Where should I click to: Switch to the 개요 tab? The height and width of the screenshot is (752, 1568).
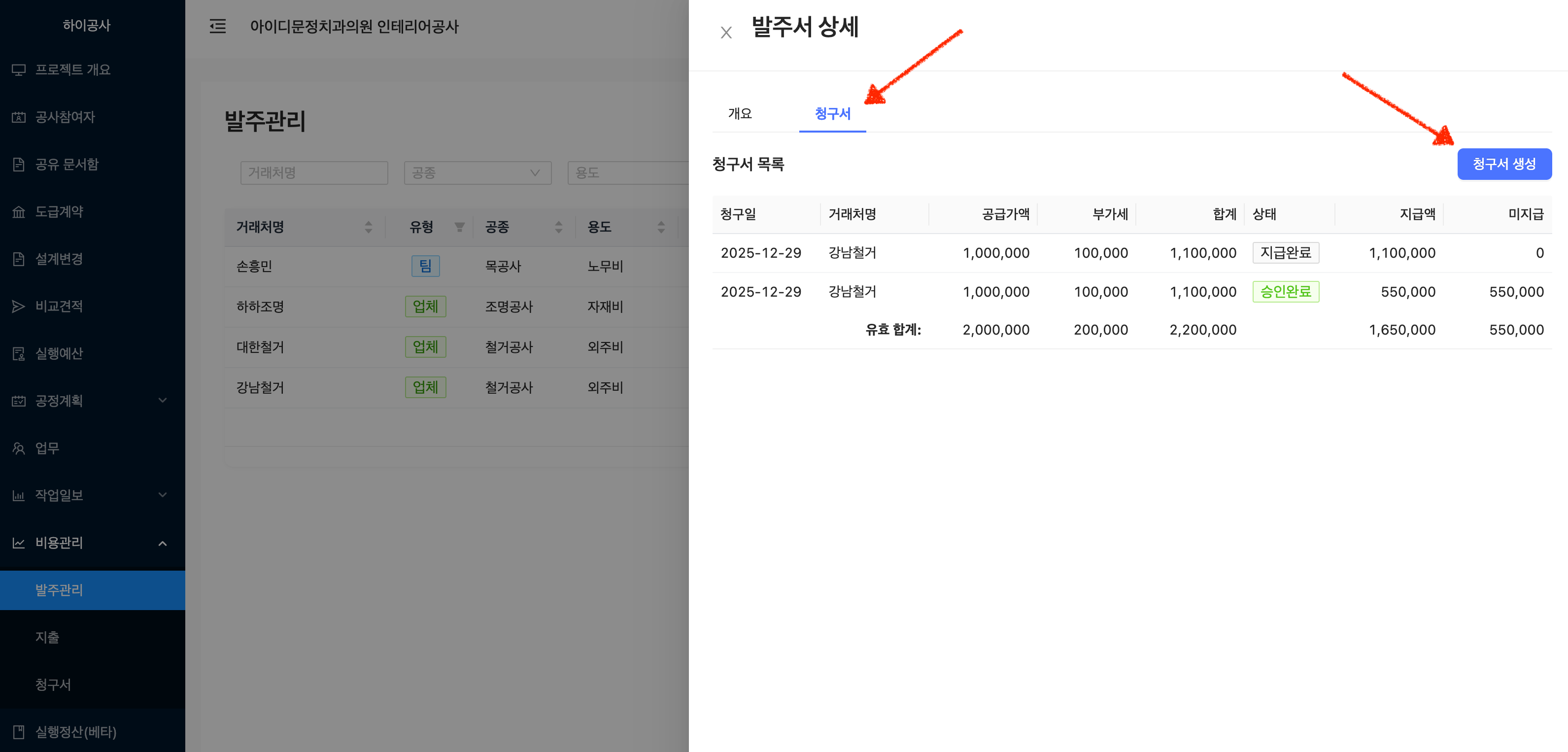[740, 113]
